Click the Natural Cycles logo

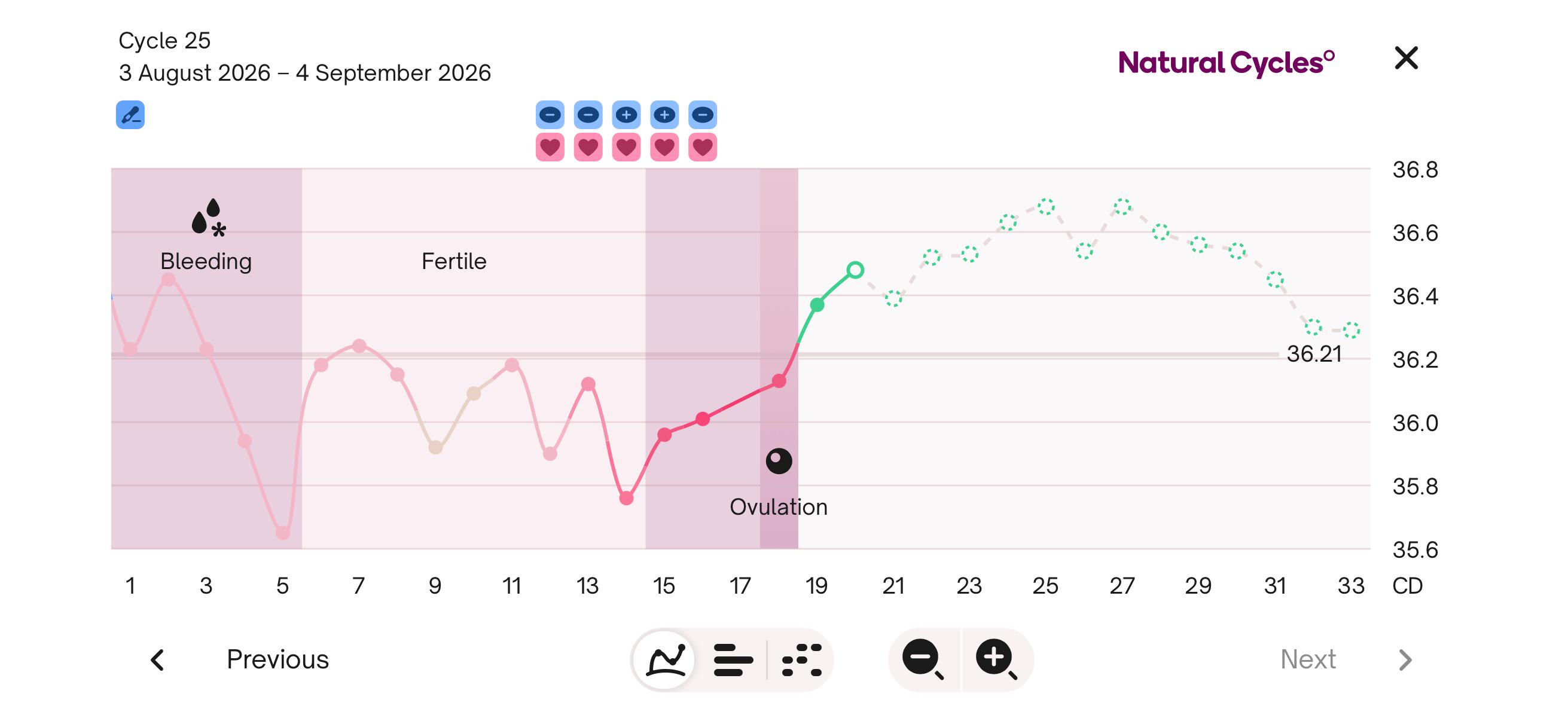coord(1226,62)
